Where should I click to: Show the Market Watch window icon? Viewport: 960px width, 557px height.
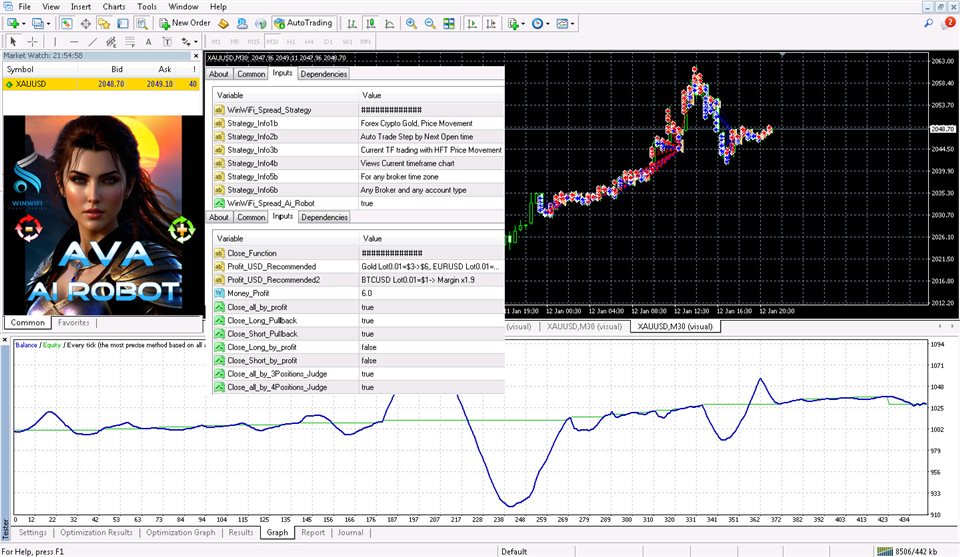click(66, 23)
